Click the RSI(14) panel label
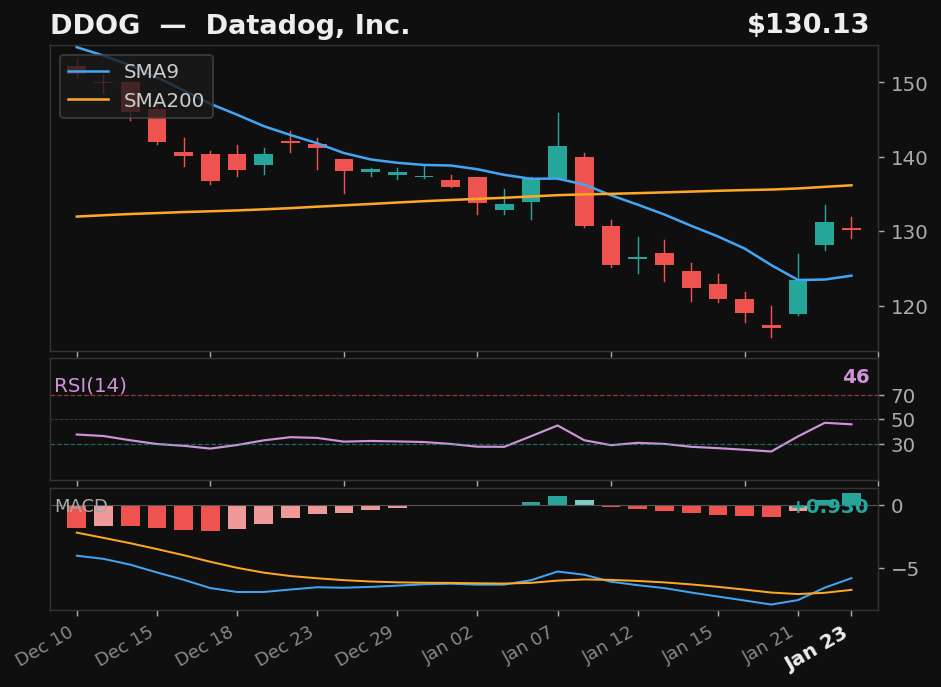This screenshot has height=687, width=941. coord(90,385)
